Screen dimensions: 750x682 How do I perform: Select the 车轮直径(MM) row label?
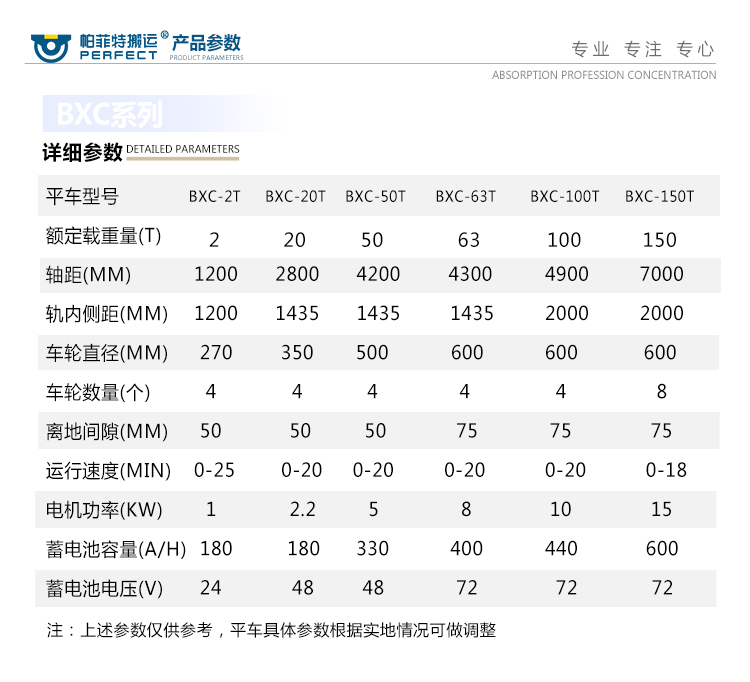click(107, 353)
